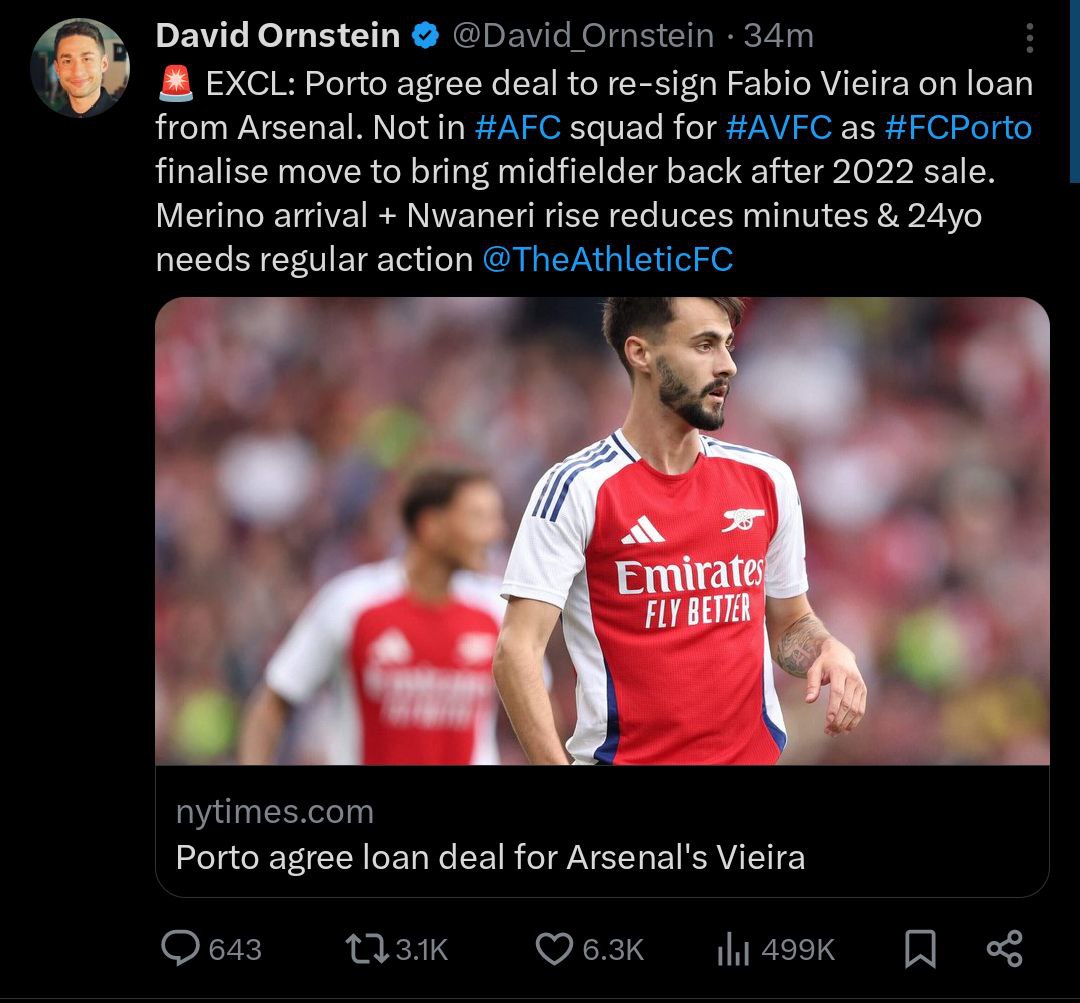
Task: Open the Fabio Vieira article image
Action: click(602, 530)
